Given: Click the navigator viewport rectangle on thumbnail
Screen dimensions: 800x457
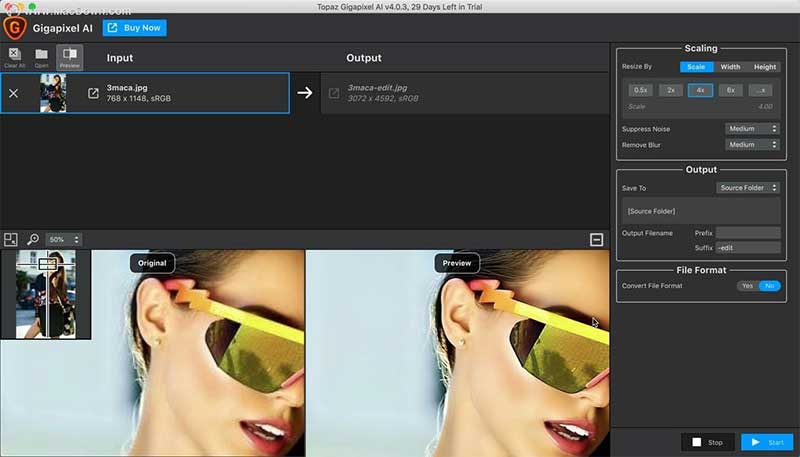Looking at the screenshot, I should coord(47,264).
